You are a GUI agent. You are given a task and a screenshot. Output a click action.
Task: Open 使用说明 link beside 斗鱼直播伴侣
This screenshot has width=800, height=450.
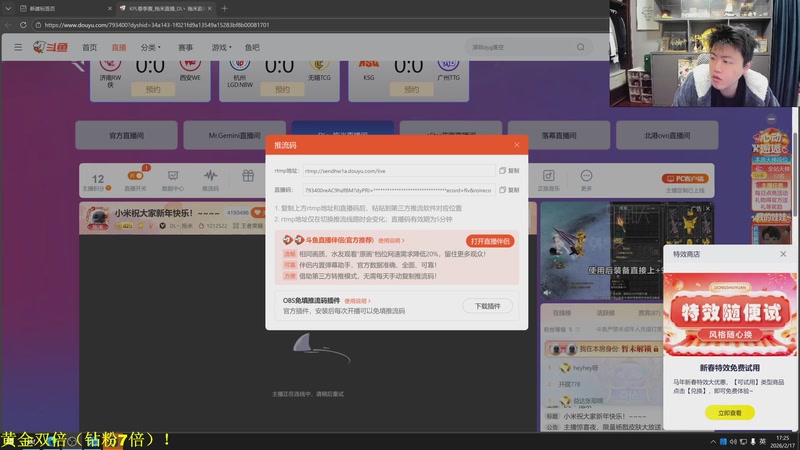[x=391, y=240]
